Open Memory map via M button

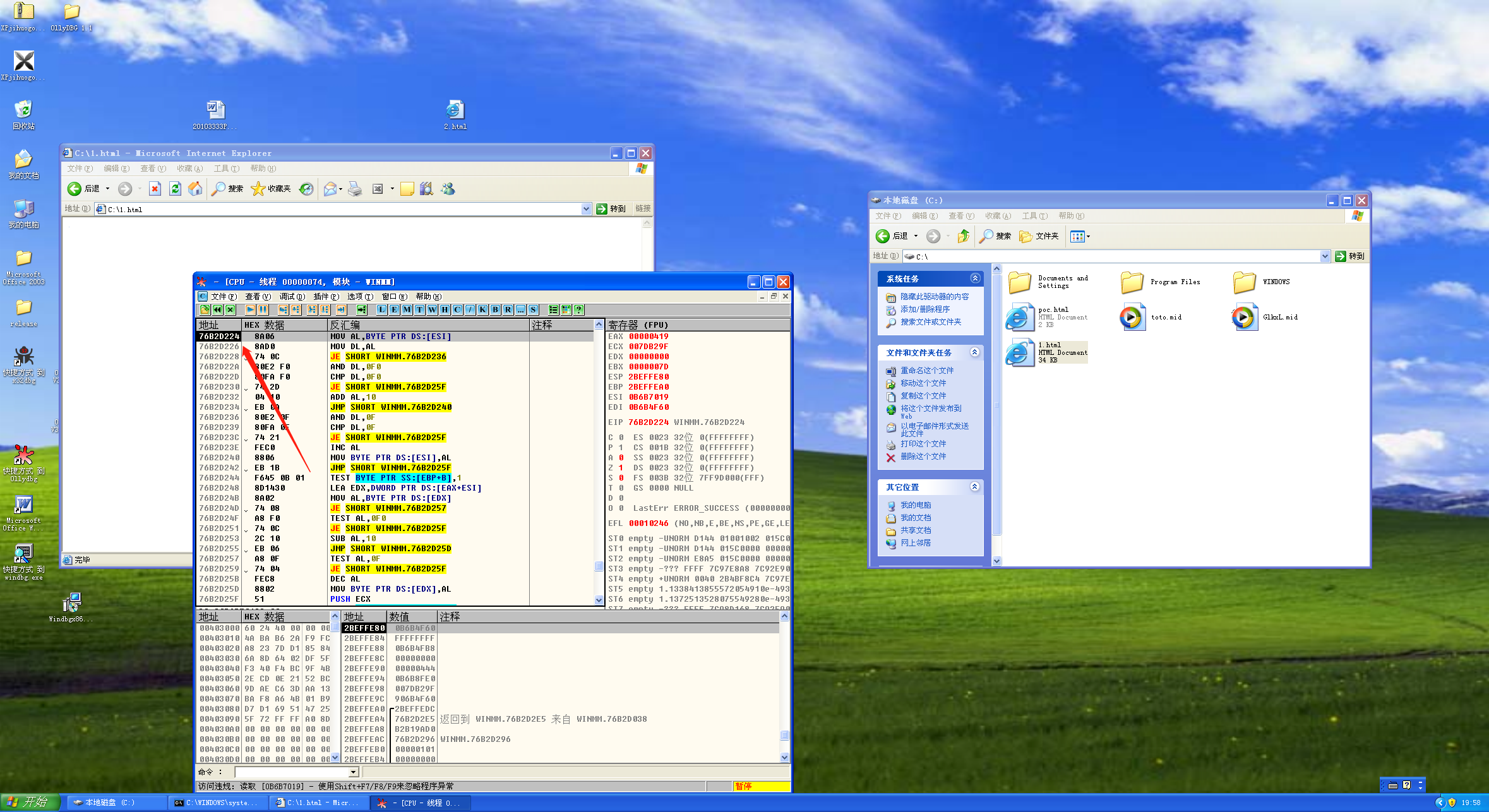407,309
